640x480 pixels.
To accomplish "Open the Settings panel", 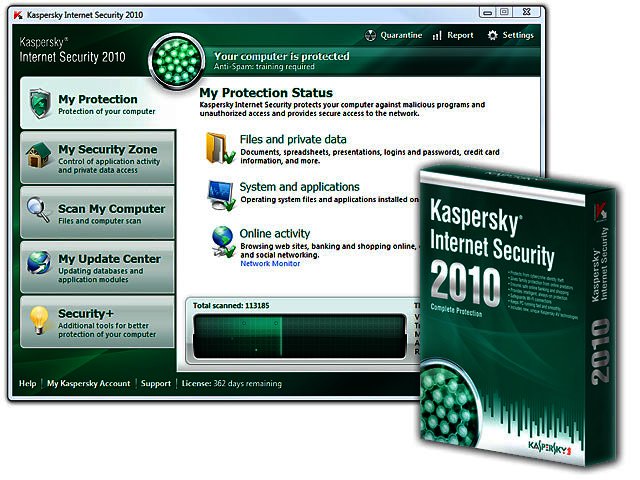I will coord(510,35).
